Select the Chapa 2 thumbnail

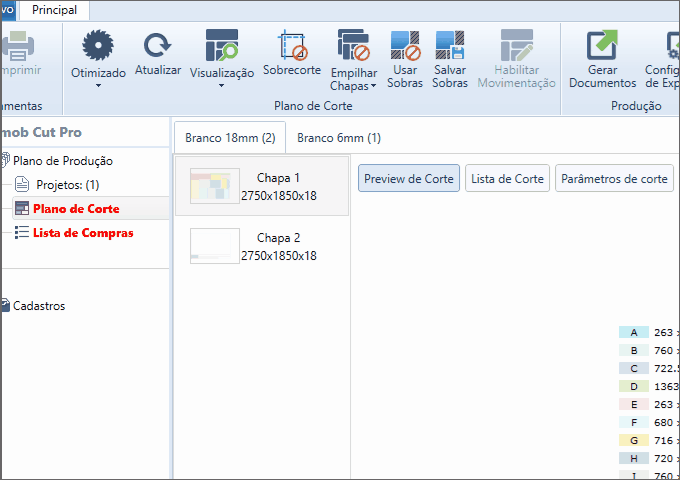click(215, 246)
